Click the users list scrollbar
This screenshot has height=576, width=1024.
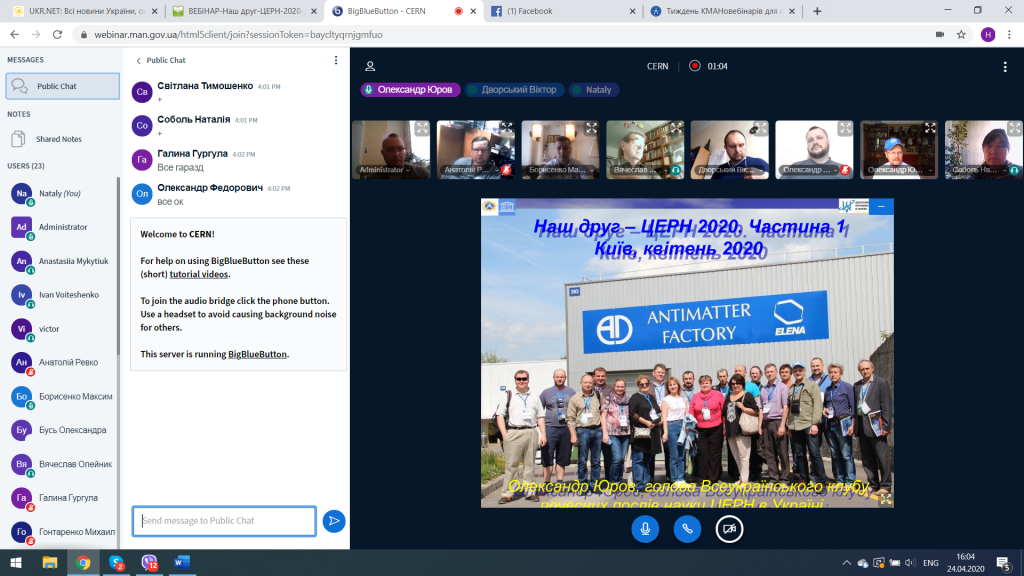coord(118,264)
